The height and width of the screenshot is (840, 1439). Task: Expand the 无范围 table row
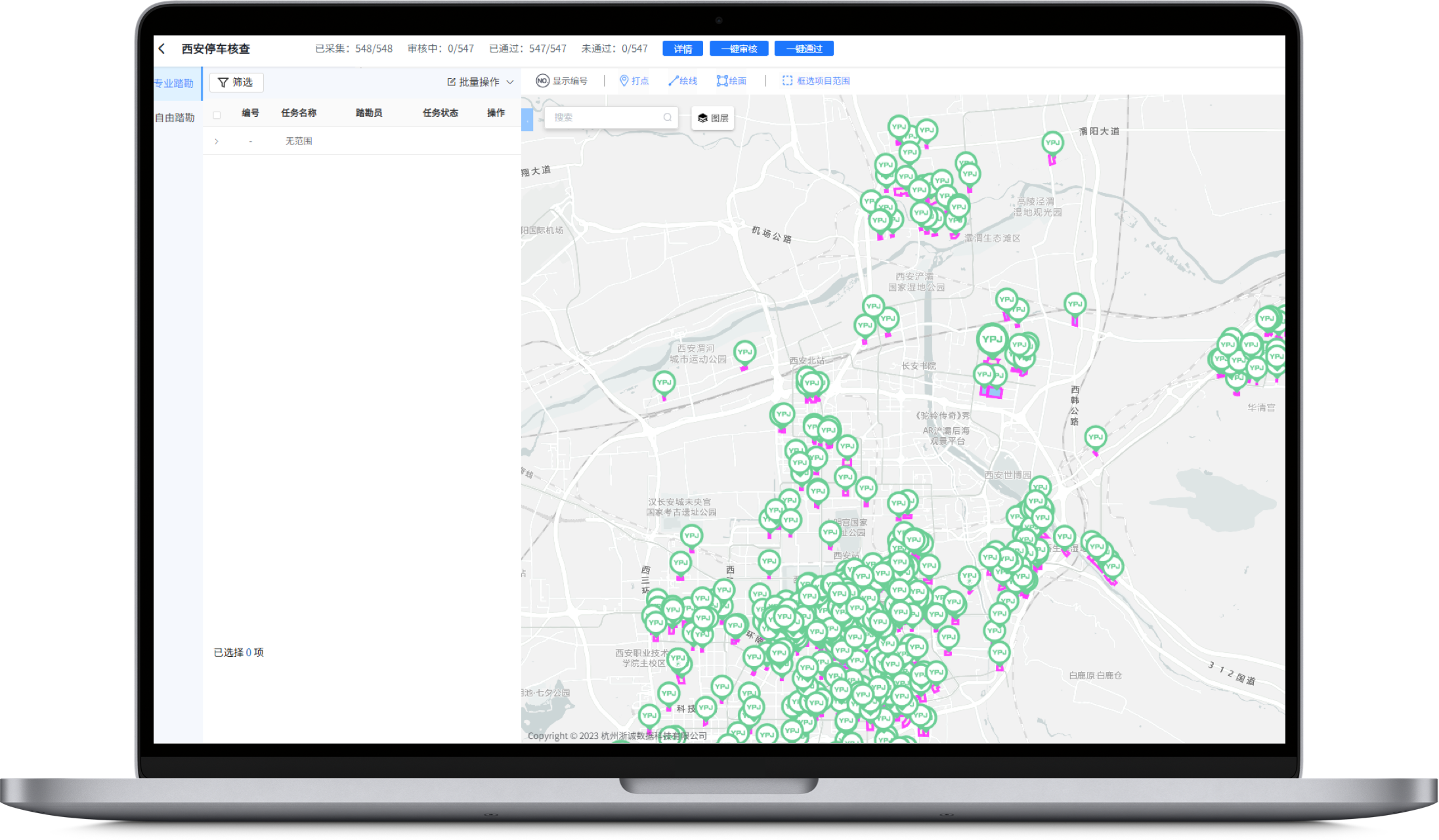[217, 141]
